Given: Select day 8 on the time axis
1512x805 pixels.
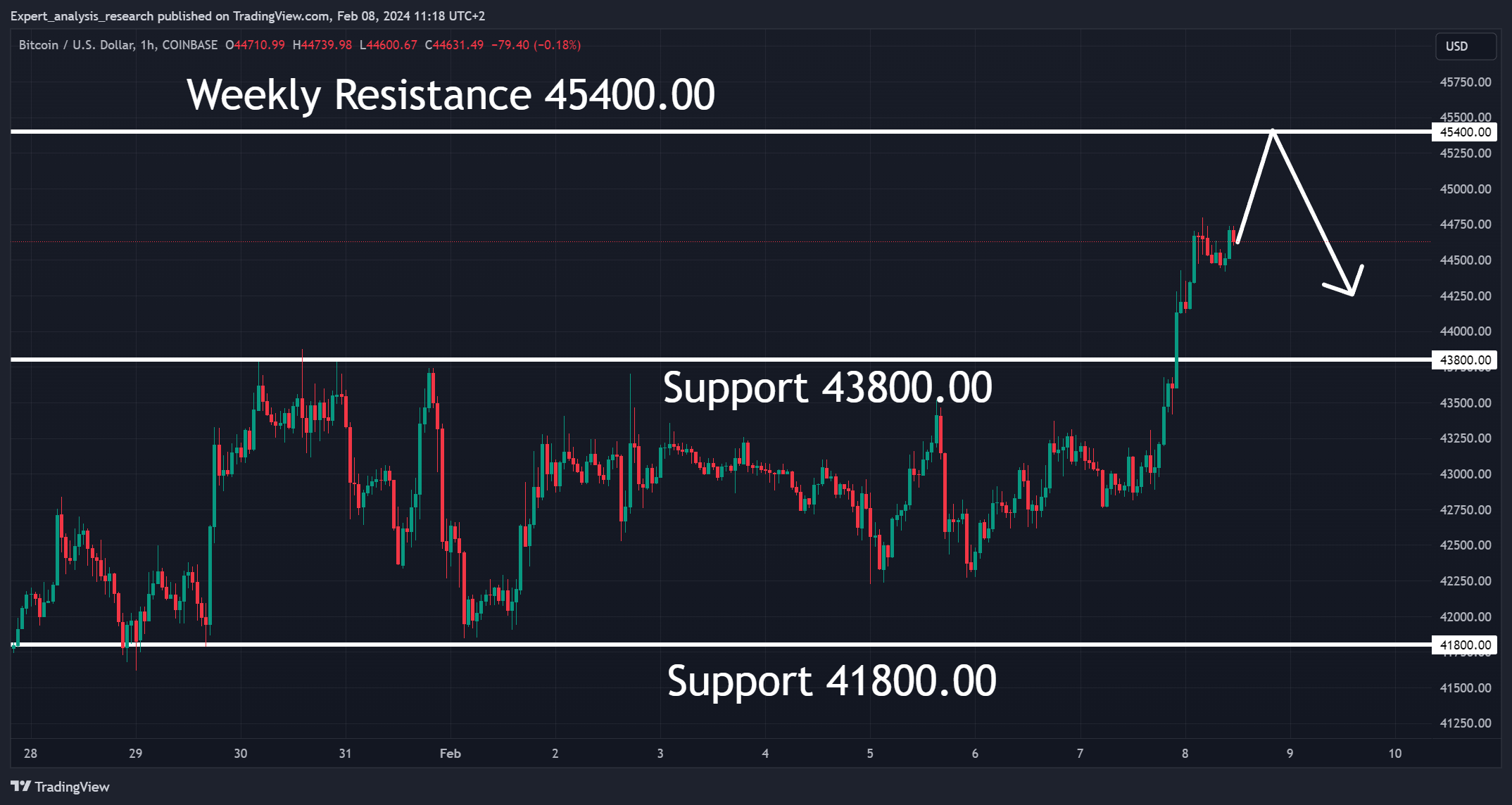Looking at the screenshot, I should coord(1185,754).
